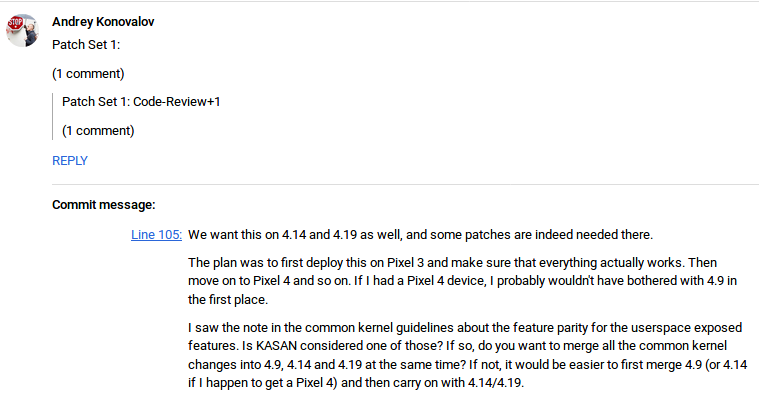Click the "Commit message:" heading

click(x=104, y=205)
